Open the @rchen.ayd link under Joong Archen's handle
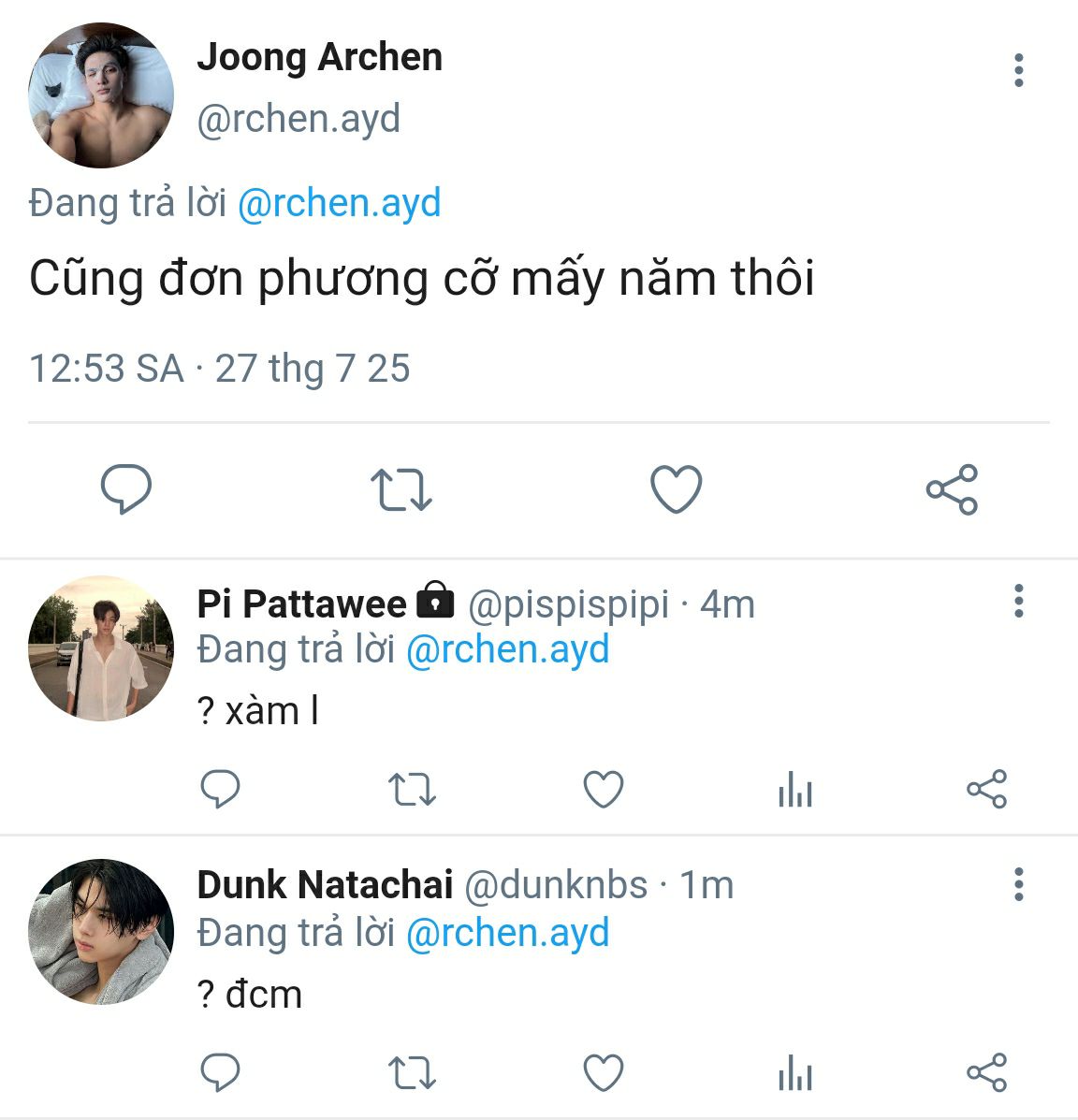 pyautogui.click(x=339, y=204)
